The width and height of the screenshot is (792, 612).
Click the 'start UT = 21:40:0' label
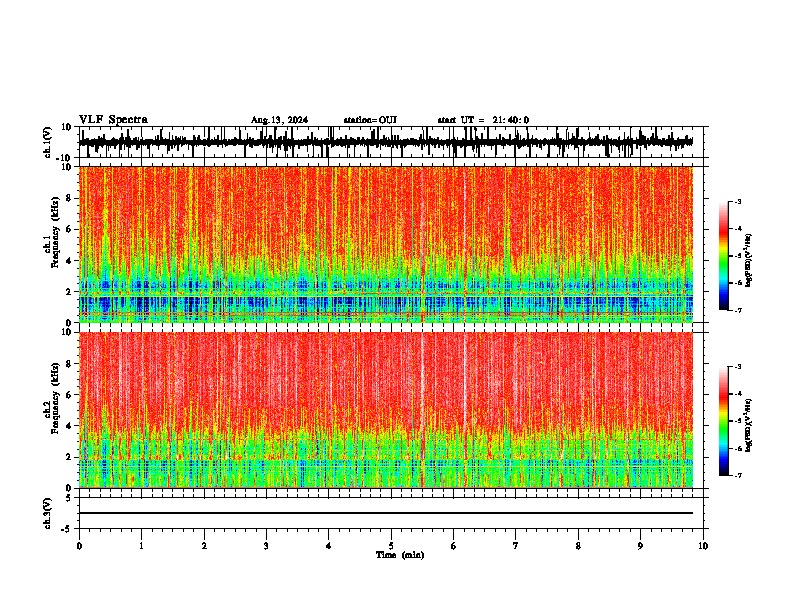483,120
